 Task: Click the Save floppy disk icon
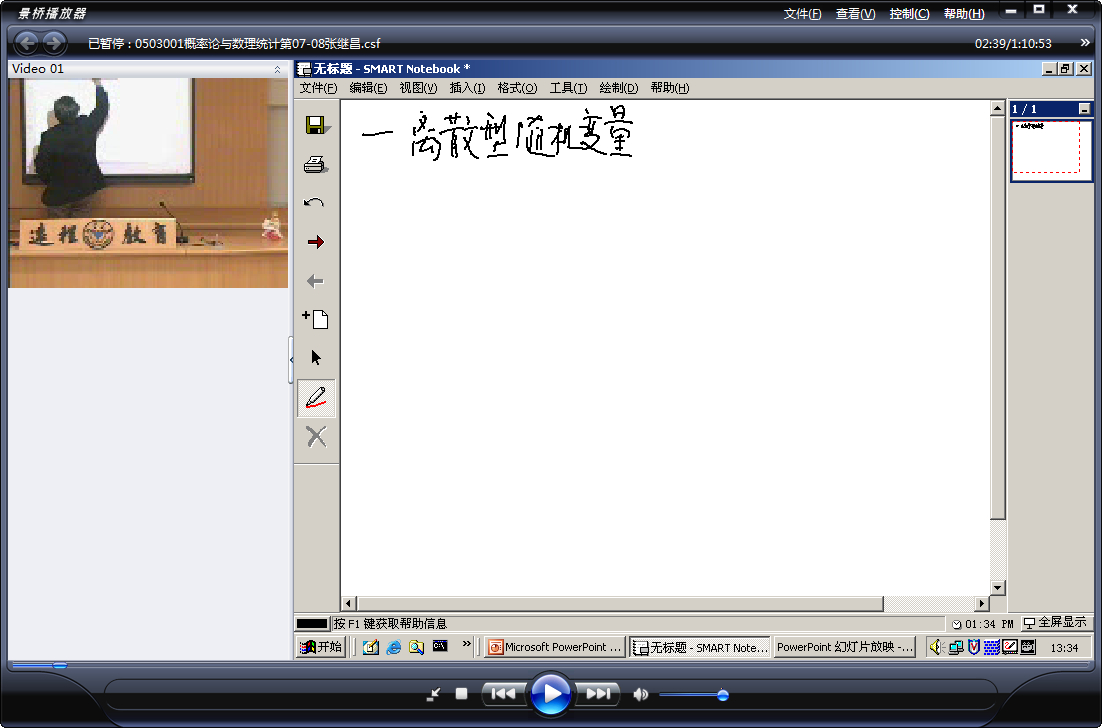pos(316,125)
